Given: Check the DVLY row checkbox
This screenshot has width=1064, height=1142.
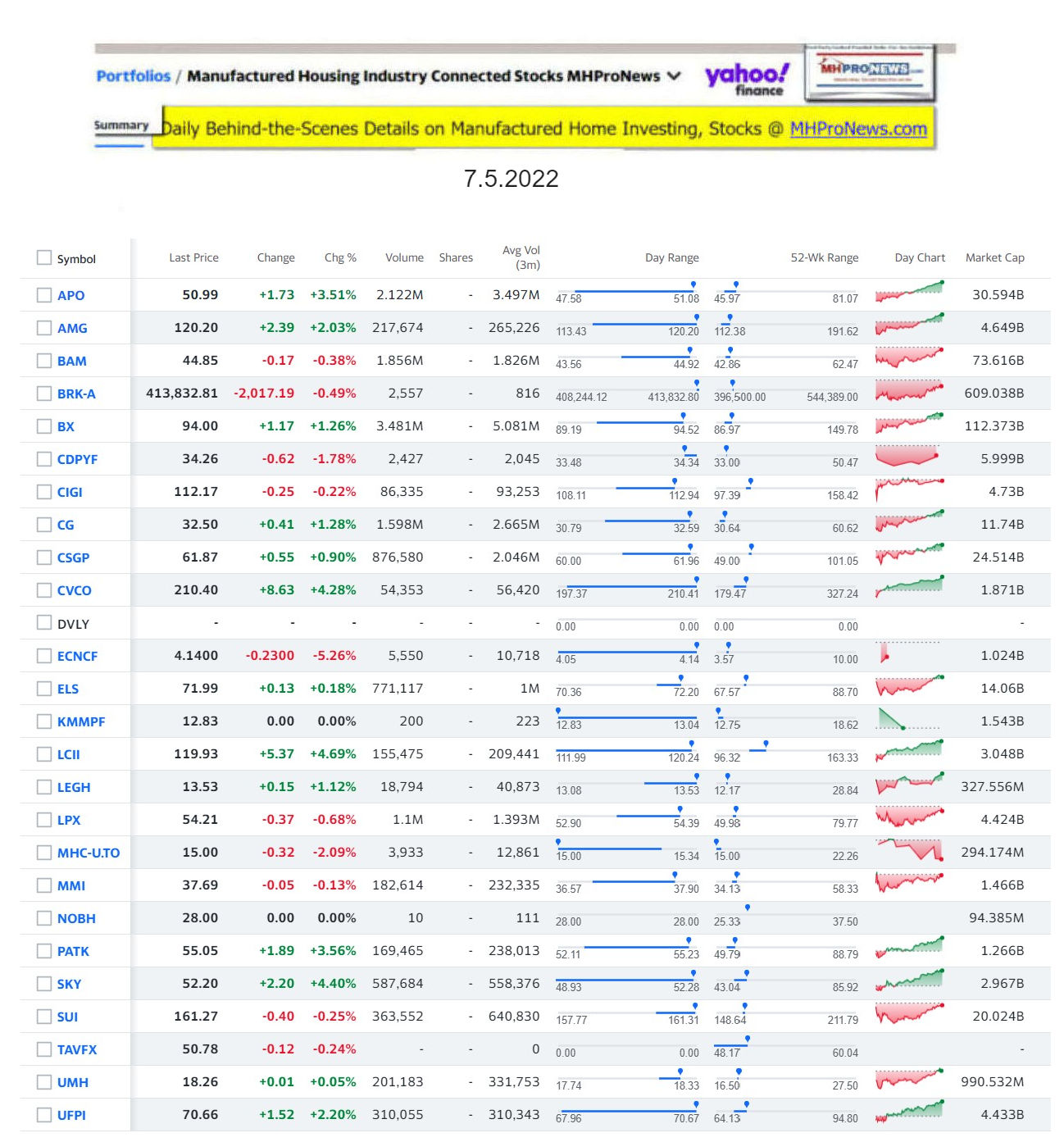Looking at the screenshot, I should point(44,622).
